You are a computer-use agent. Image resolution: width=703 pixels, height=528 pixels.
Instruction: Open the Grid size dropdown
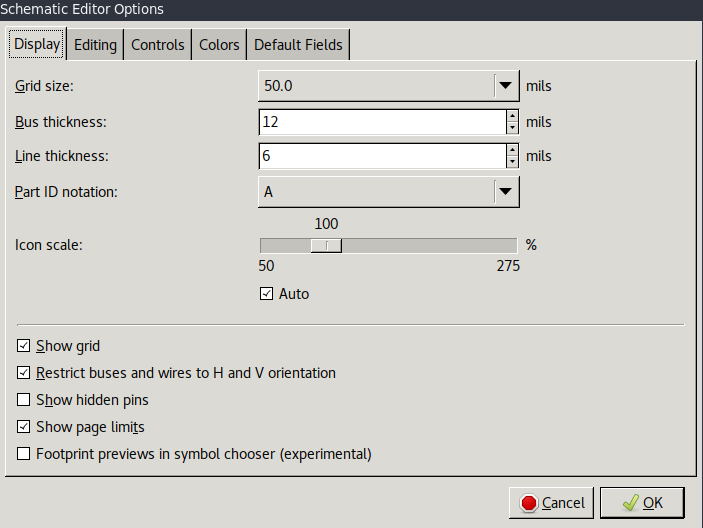point(505,86)
